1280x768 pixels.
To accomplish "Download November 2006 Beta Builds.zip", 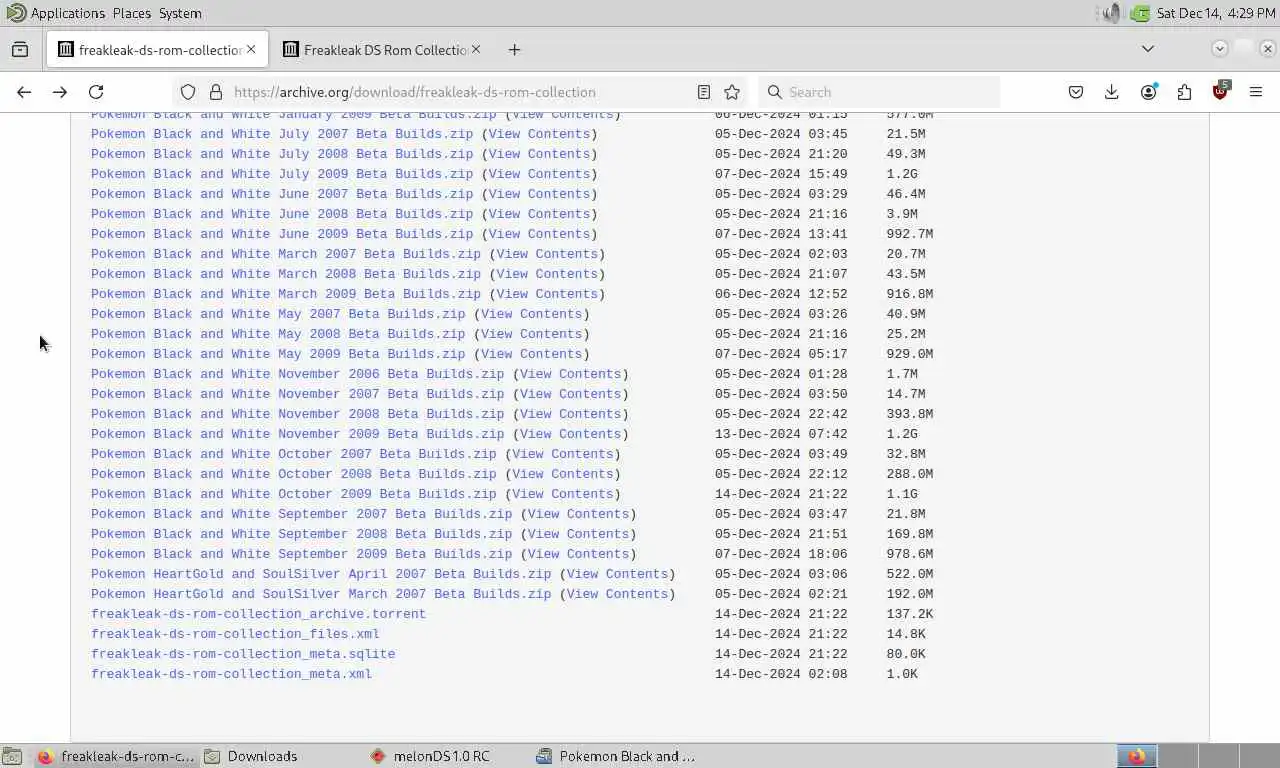I will (297, 374).
